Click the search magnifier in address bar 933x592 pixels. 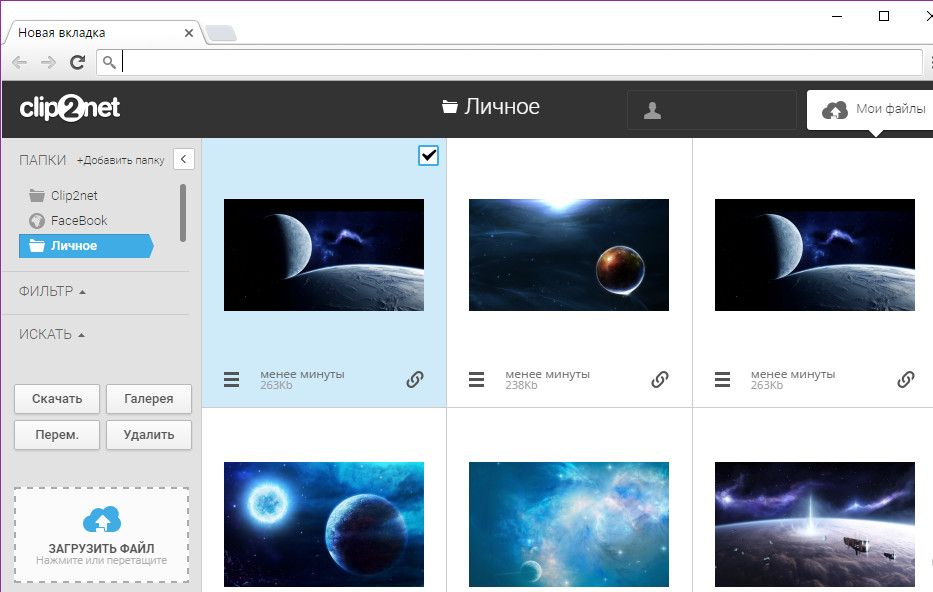point(109,62)
